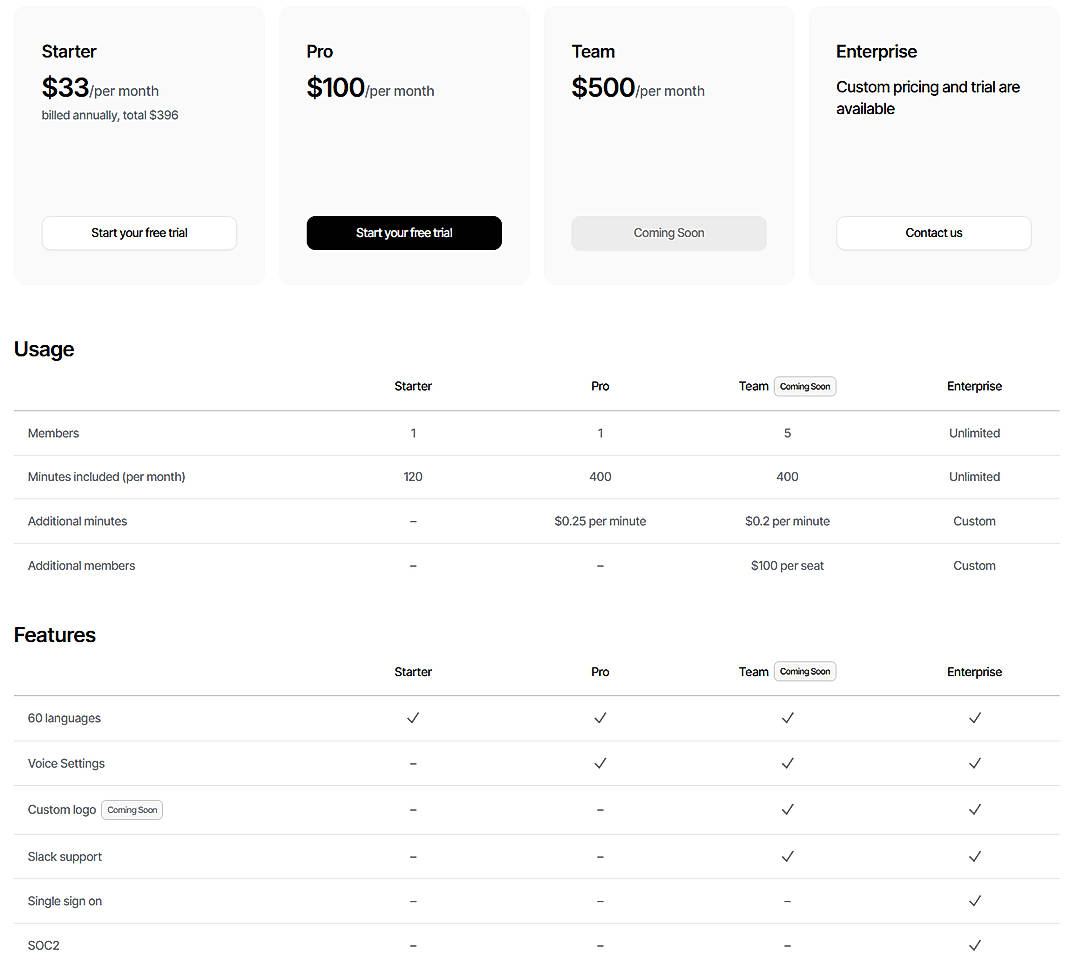This screenshot has width=1070, height=975.
Task: Click the '$0.2 per minute' cell
Action: pyautogui.click(x=787, y=521)
